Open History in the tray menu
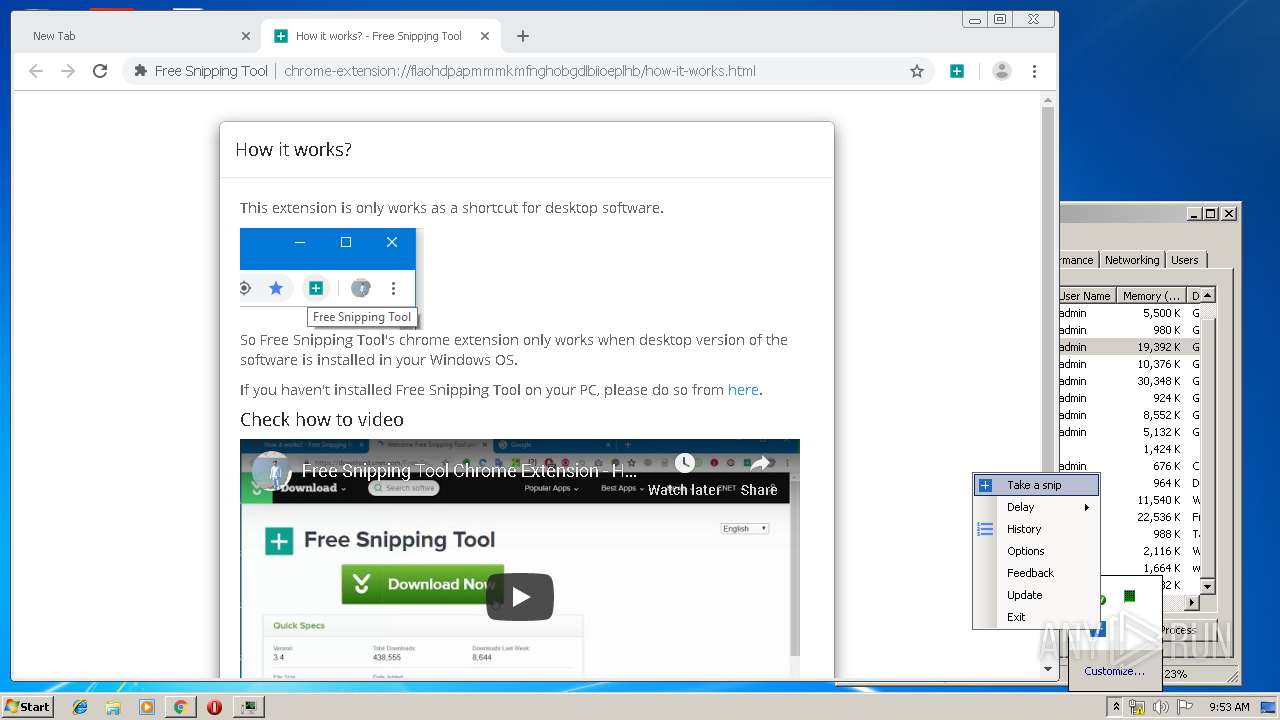This screenshot has width=1280, height=720. (1037, 529)
